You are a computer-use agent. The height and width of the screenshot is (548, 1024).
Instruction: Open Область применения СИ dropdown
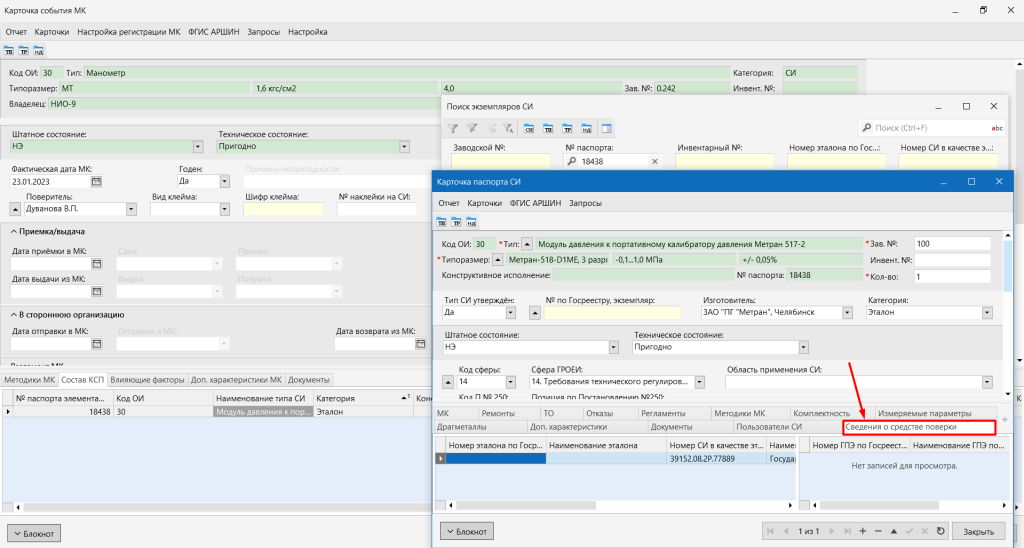coord(987,382)
